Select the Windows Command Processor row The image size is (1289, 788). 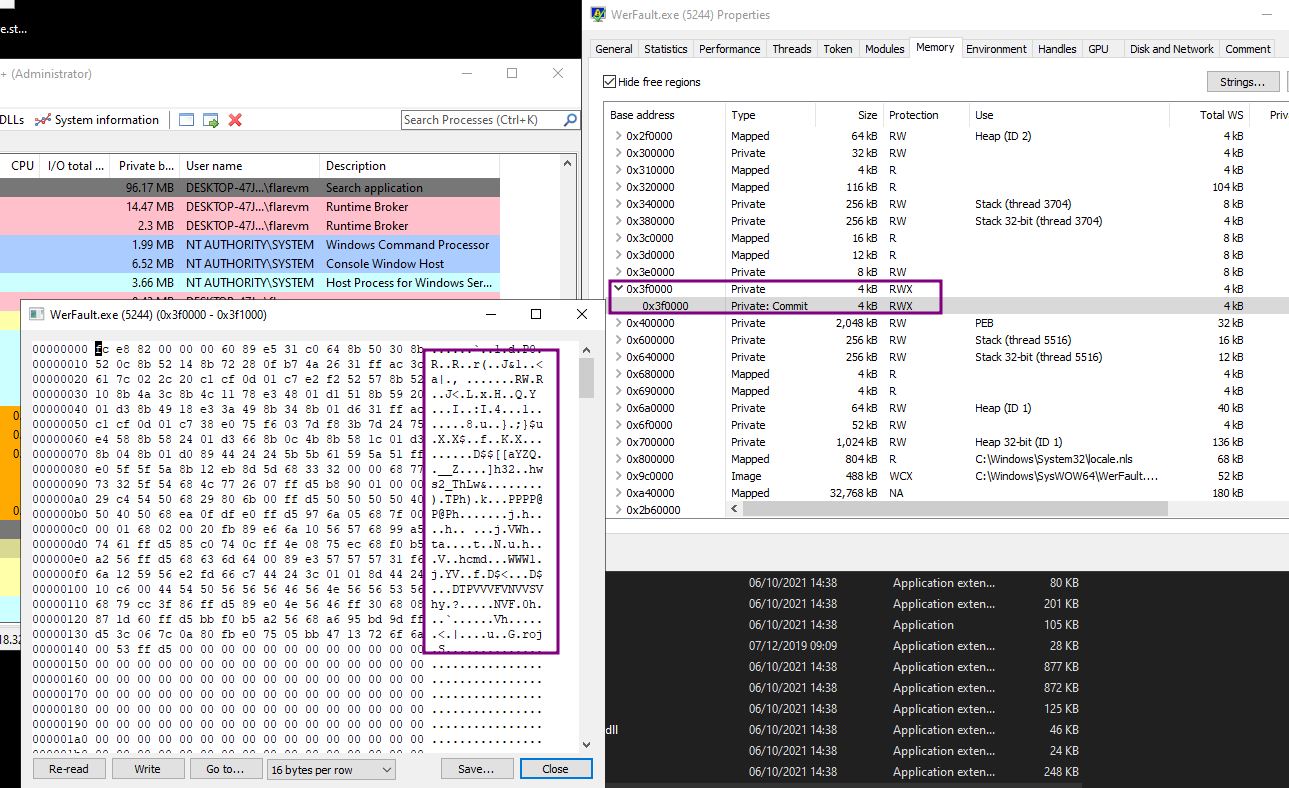[250, 245]
